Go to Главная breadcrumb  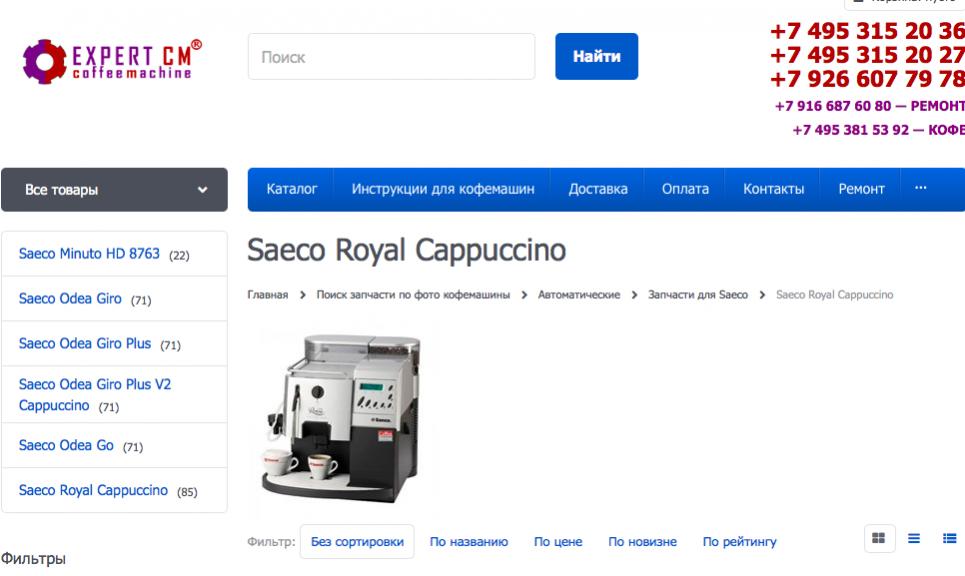pyautogui.click(x=268, y=295)
